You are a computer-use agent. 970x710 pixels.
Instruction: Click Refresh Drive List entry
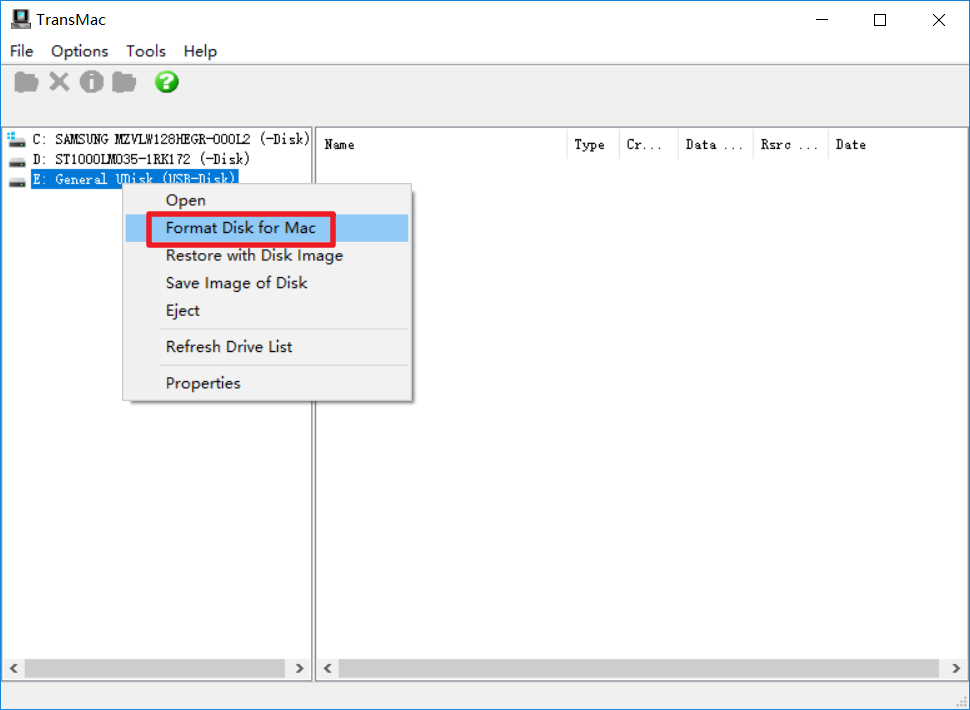pos(229,347)
